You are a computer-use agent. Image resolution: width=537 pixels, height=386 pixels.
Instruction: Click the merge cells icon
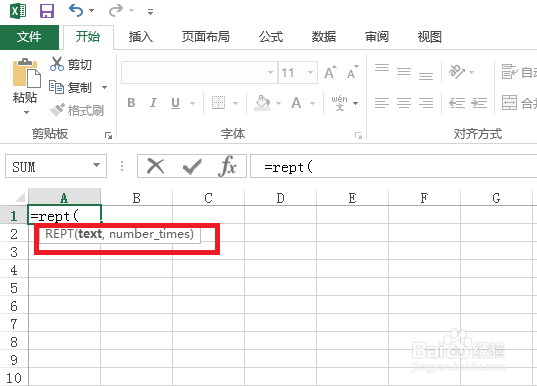click(x=509, y=103)
